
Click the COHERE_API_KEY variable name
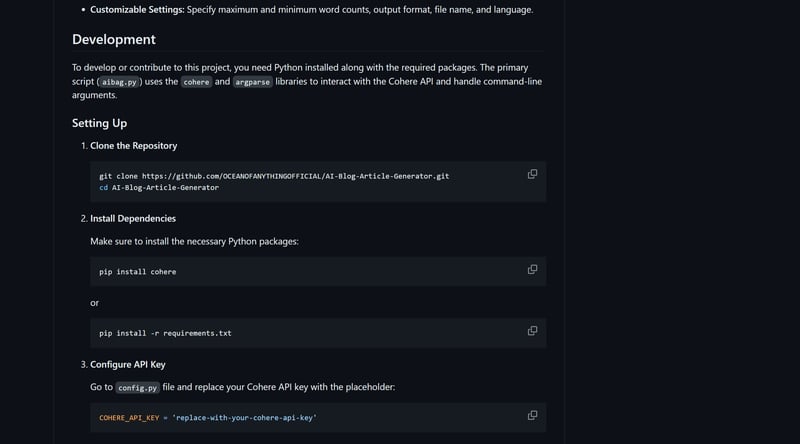click(129, 417)
